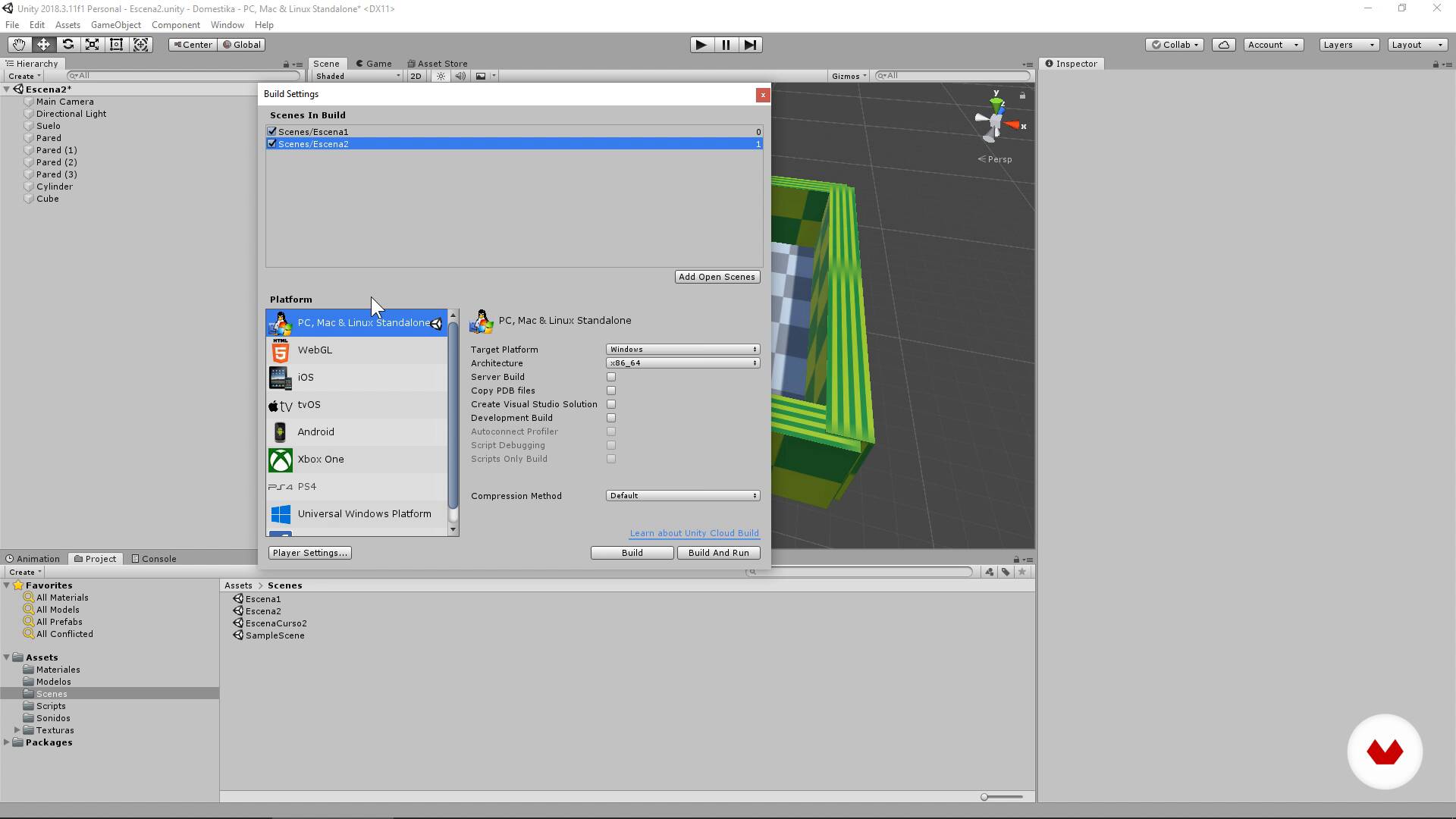Click Player Settings button
This screenshot has height=819, width=1456.
[x=310, y=553]
